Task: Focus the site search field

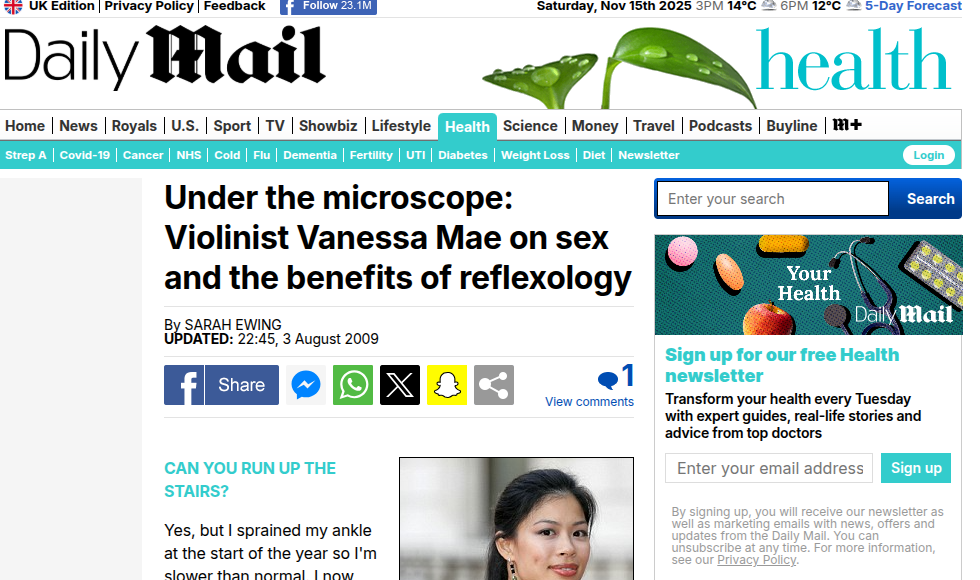Action: [x=772, y=199]
